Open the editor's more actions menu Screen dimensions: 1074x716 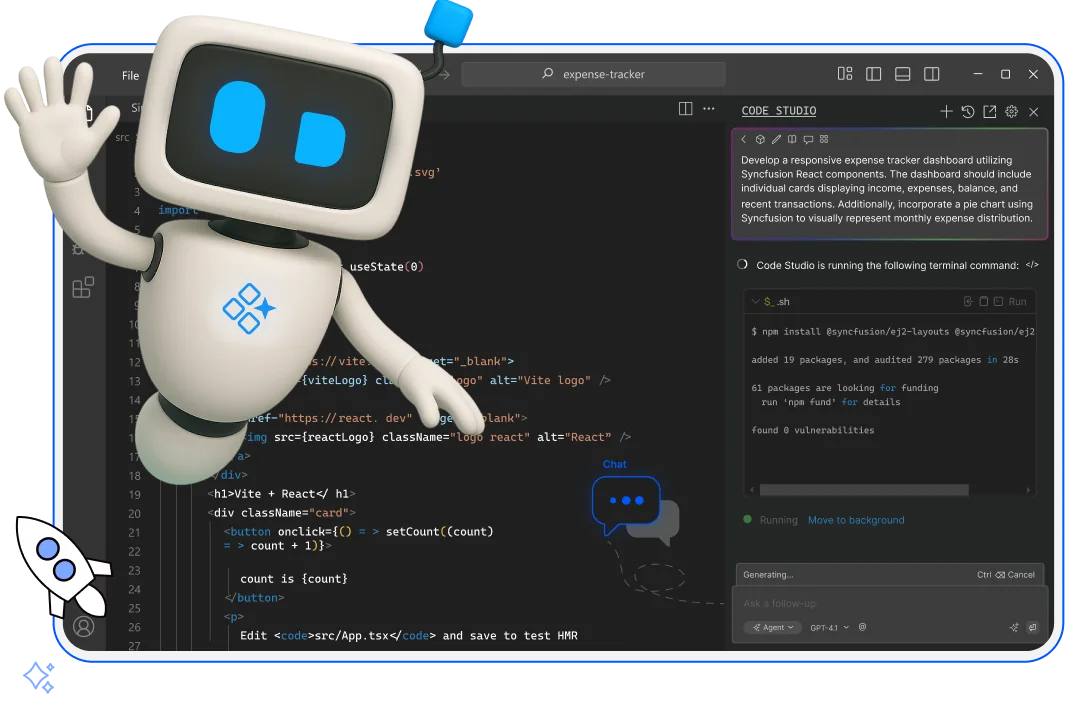pos(709,109)
